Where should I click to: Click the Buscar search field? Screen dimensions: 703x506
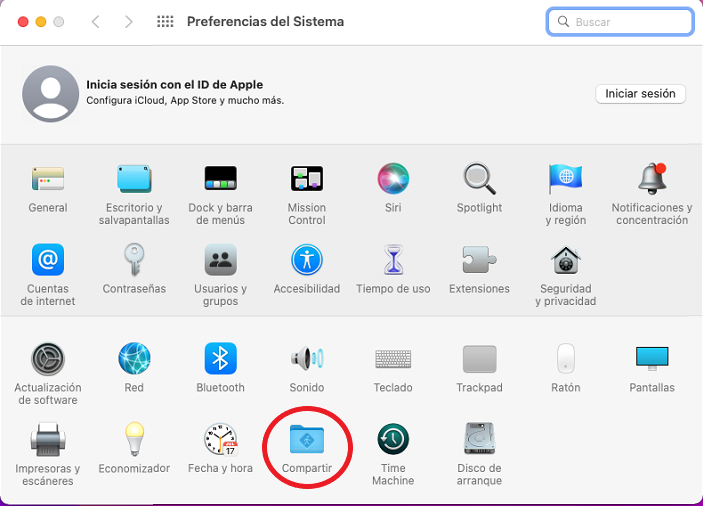coord(621,22)
